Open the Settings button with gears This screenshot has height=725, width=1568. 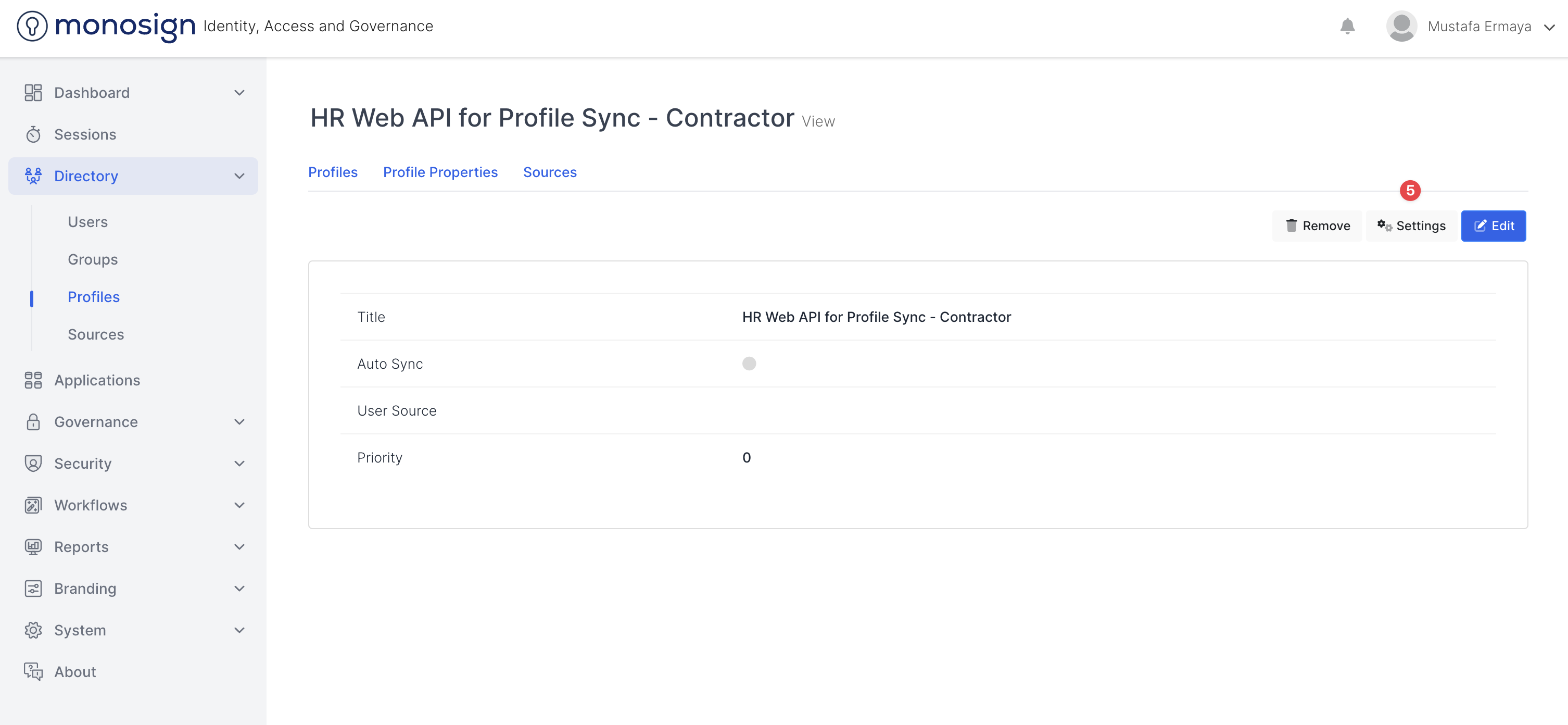coord(1411,226)
